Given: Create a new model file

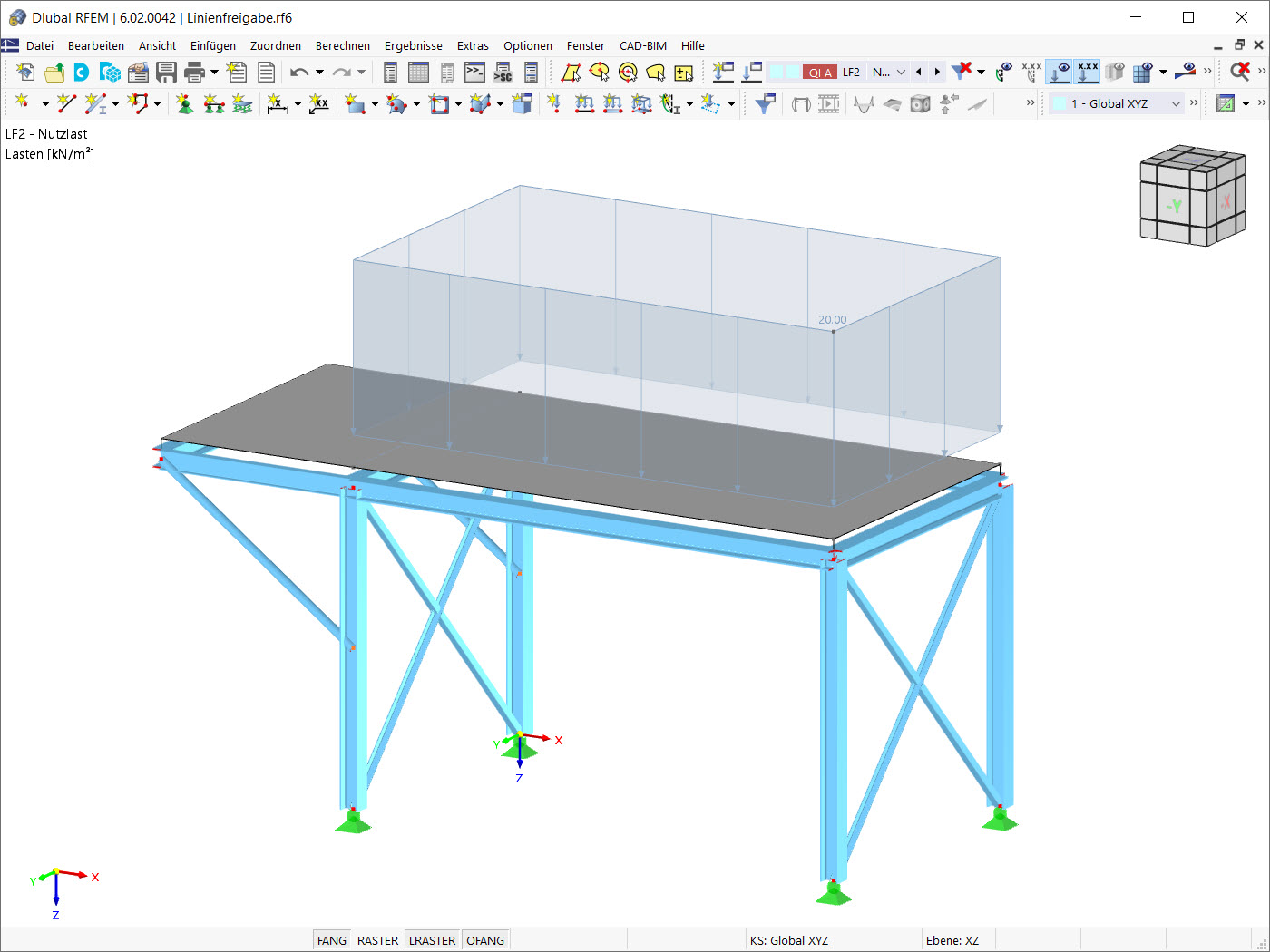Looking at the screenshot, I should (x=25, y=73).
